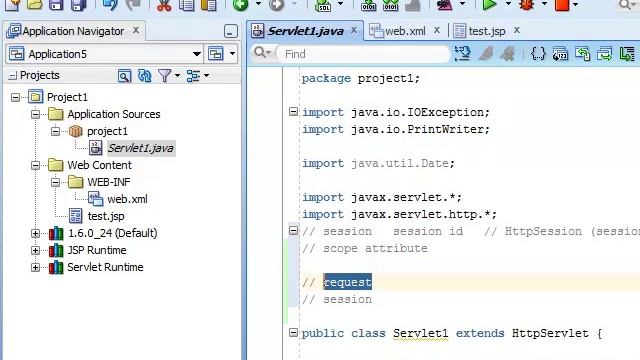Select test.jsp in project tree
The height and width of the screenshot is (360, 640).
pos(106,216)
